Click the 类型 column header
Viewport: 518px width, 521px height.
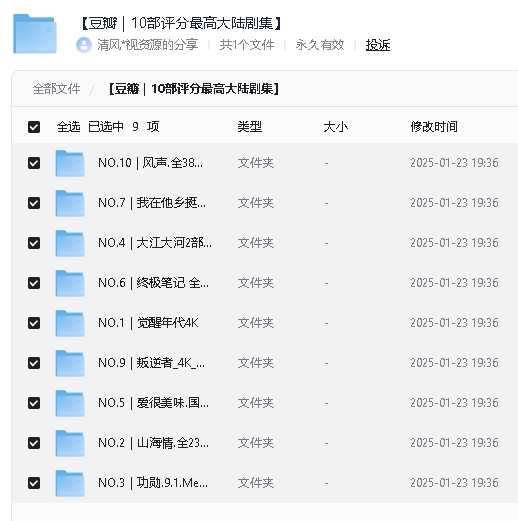point(250,127)
